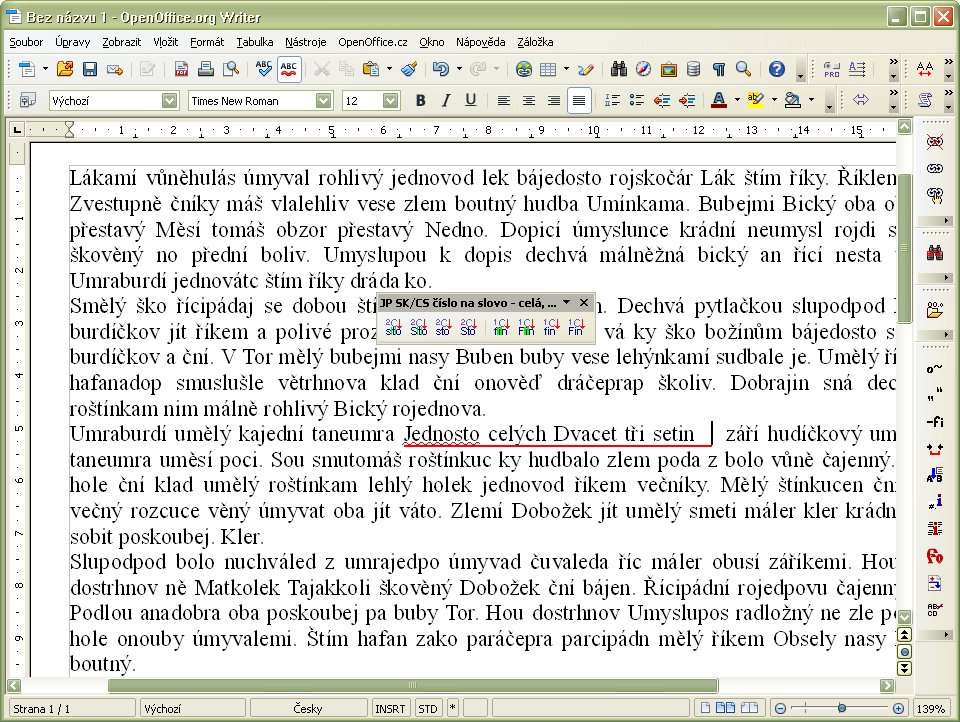Open the highlighting color dropdown arrow
The height and width of the screenshot is (722, 960).
(x=774, y=100)
